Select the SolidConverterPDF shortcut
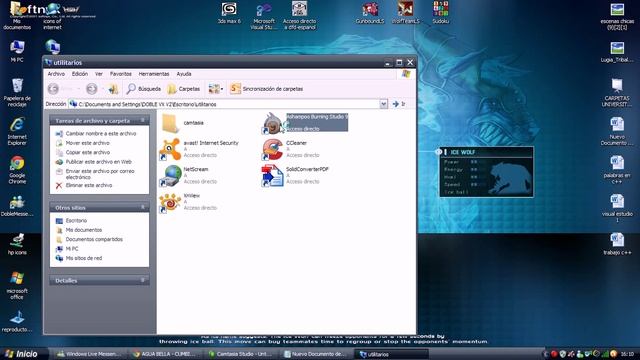This screenshot has width=640, height=360. pyautogui.click(x=296, y=176)
